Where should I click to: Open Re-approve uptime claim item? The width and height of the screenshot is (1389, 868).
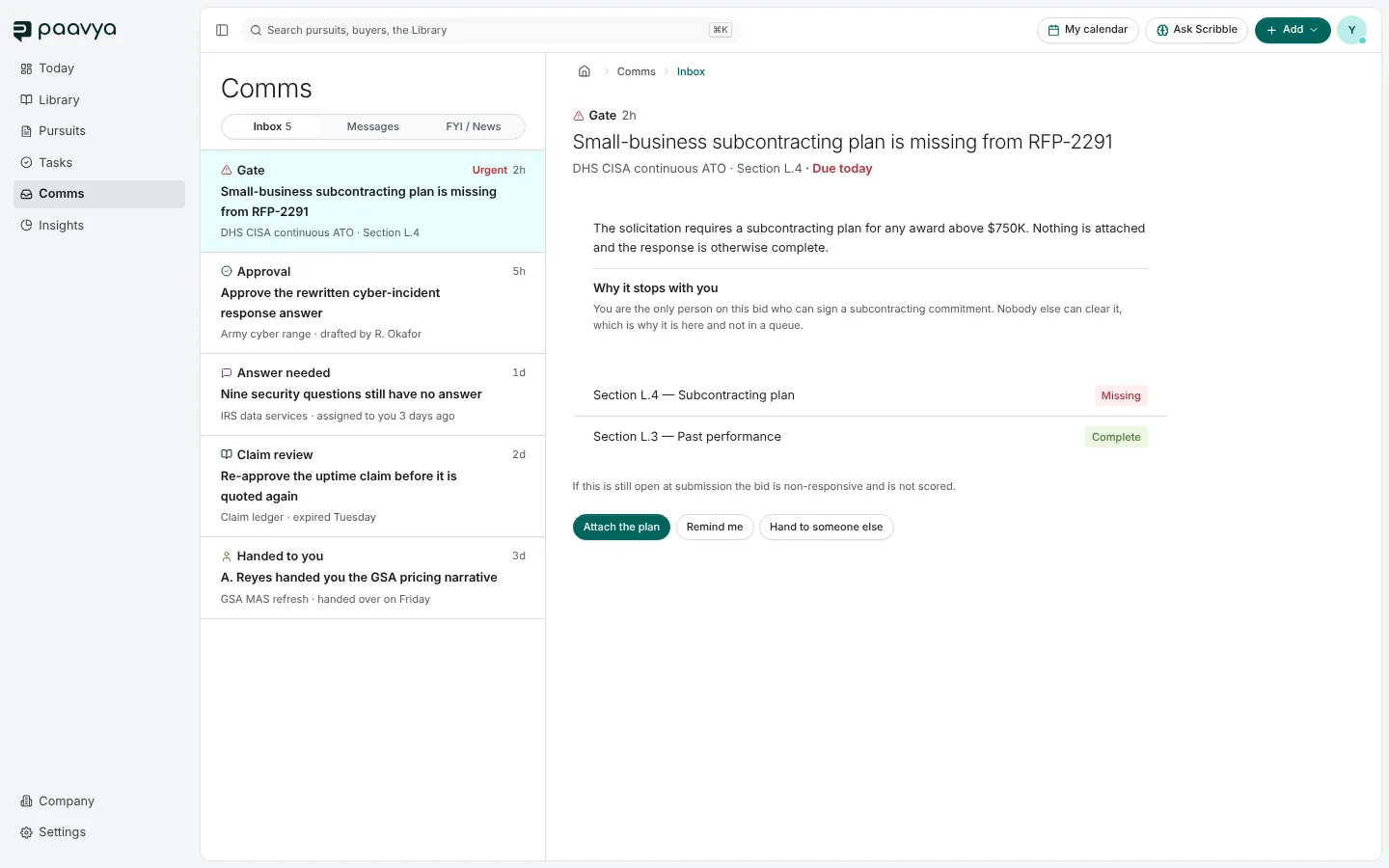372,486
